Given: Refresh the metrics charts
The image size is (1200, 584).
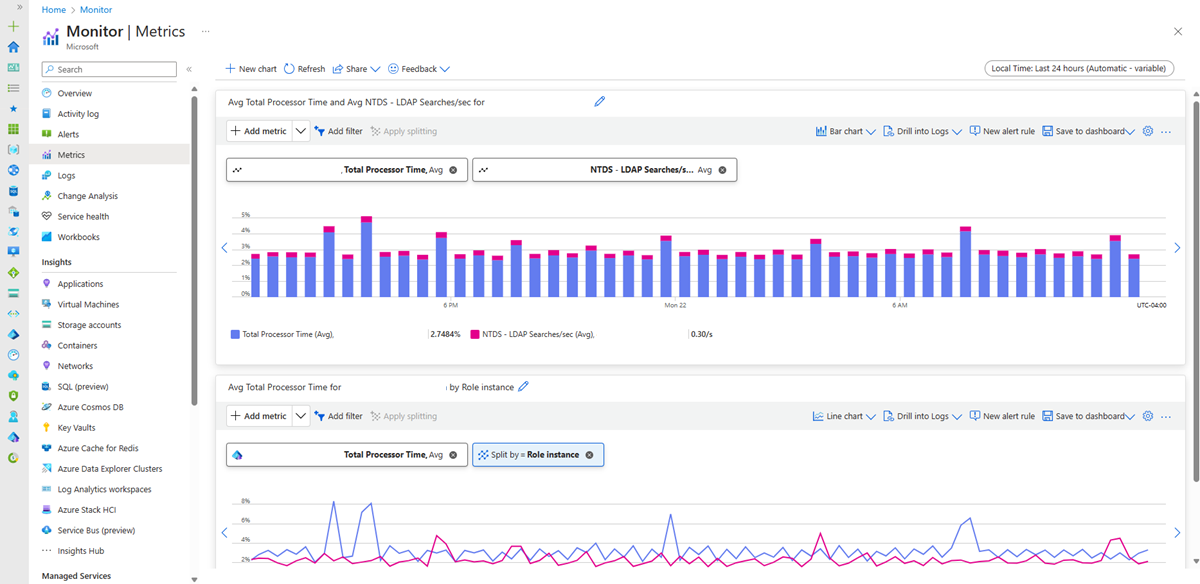Looking at the screenshot, I should pyautogui.click(x=305, y=69).
